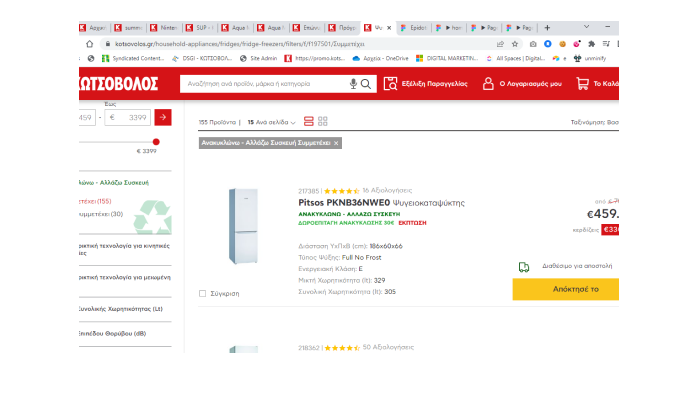
Task: Switch to the Epidot browser tab
Action: click(x=414, y=28)
